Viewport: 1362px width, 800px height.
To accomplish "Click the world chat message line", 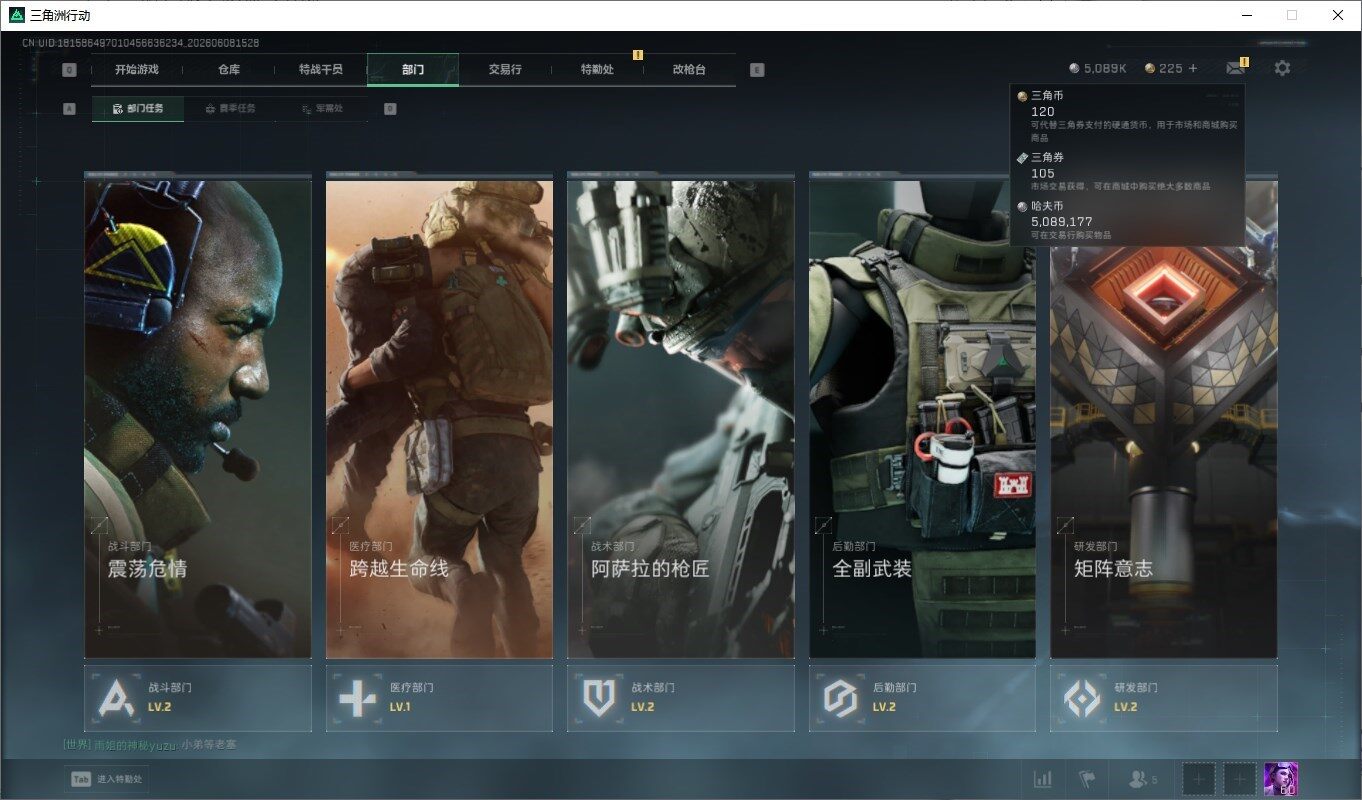I will 150,744.
